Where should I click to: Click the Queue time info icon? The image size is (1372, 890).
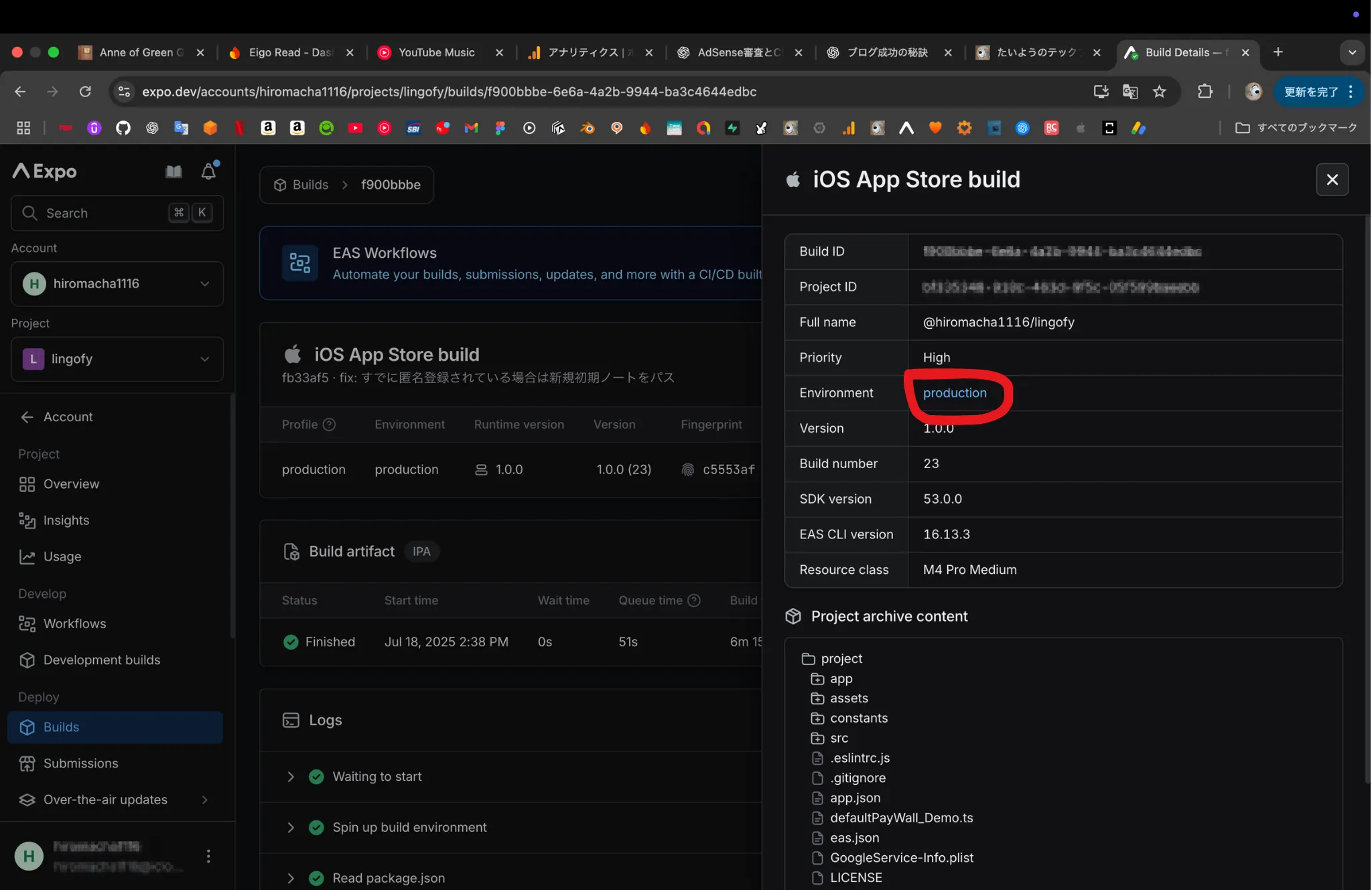[x=695, y=601]
